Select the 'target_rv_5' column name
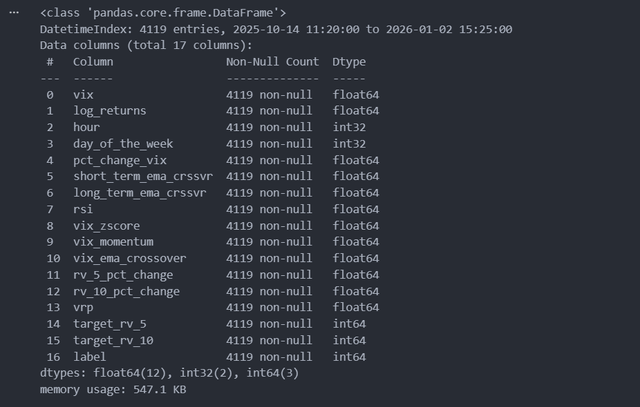Viewport: 640px width, 407px height. coord(109,324)
